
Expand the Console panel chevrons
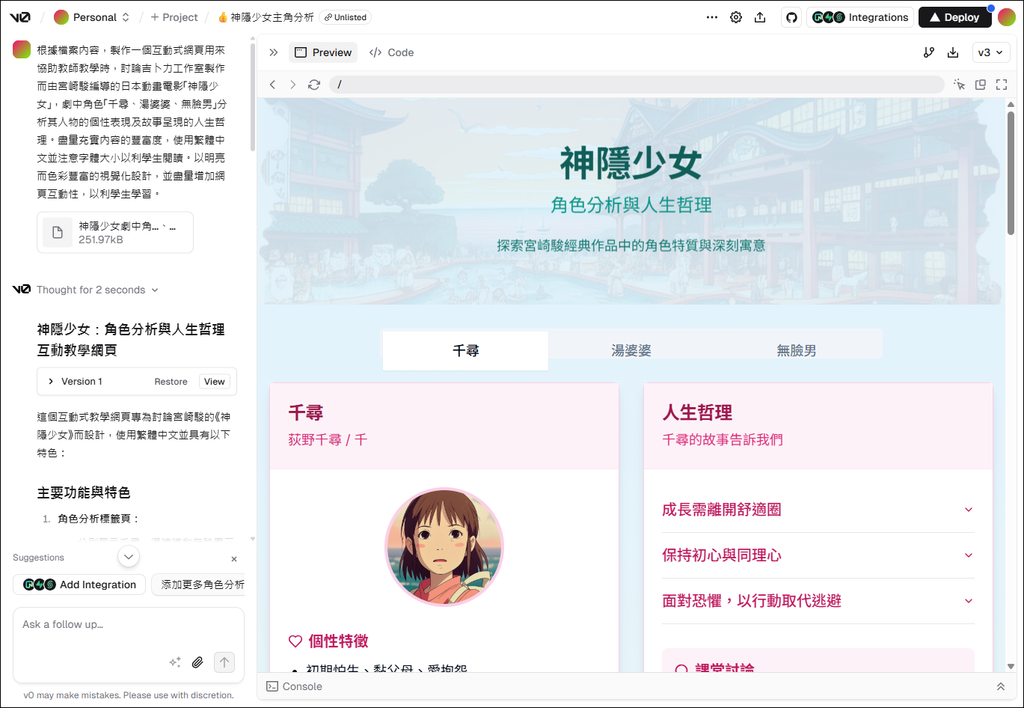[1000, 686]
